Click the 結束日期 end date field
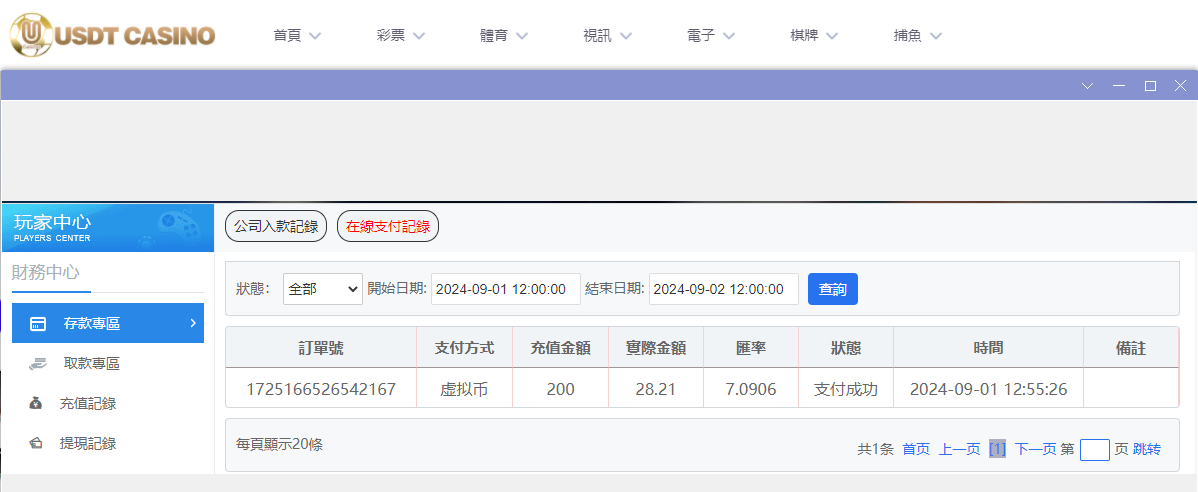1198x492 pixels. (x=724, y=289)
